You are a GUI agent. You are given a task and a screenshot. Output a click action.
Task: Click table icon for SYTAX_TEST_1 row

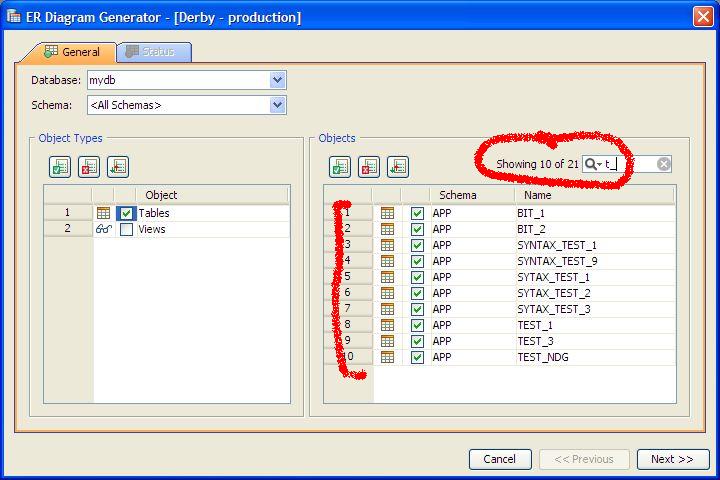click(388, 277)
